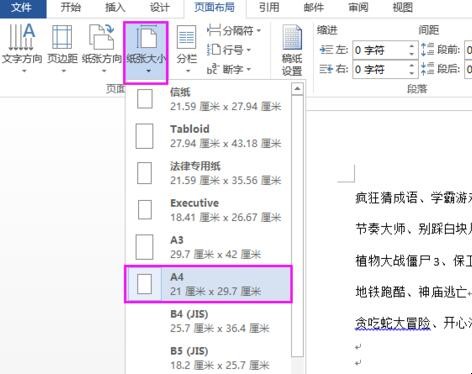Decrease left indent with down stepper

412,54
